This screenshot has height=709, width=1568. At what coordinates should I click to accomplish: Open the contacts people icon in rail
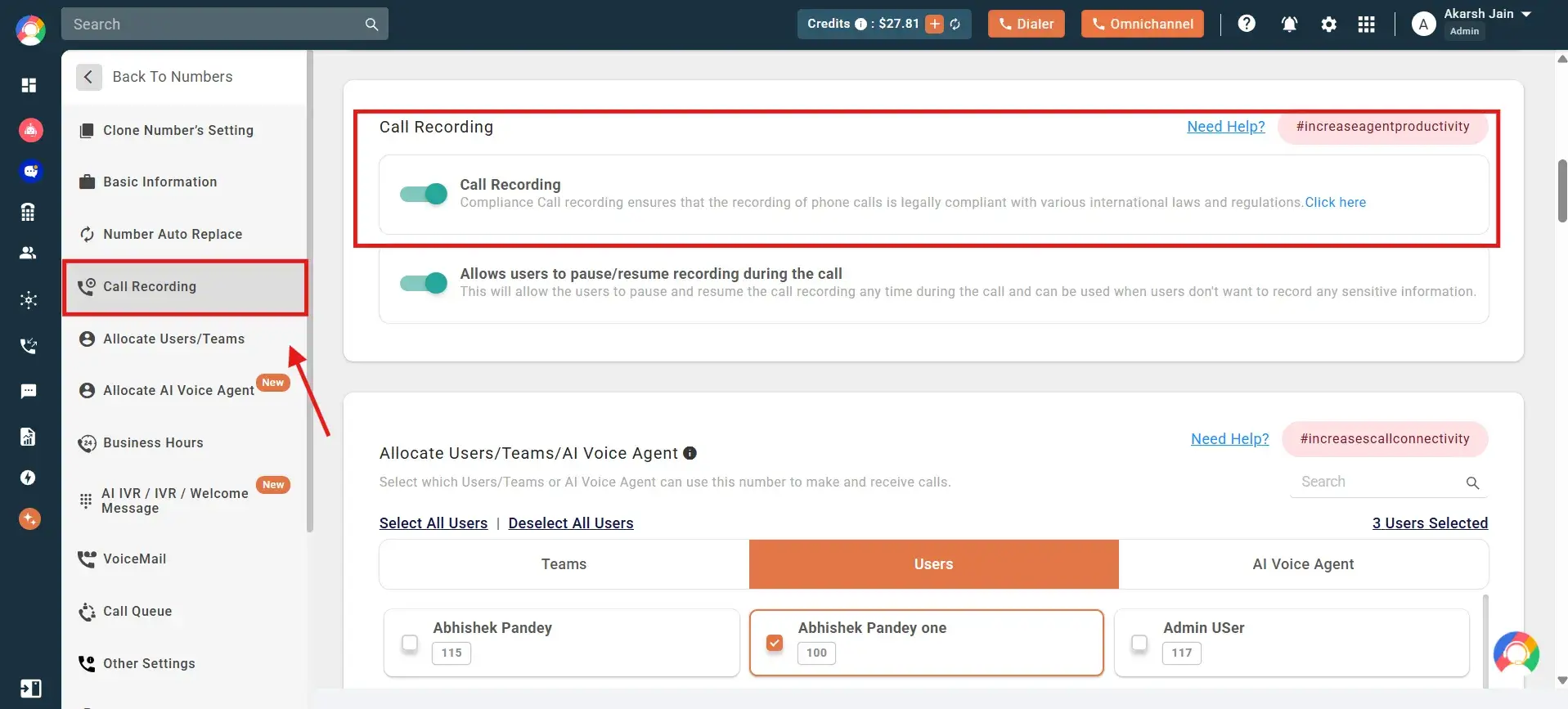pos(29,253)
